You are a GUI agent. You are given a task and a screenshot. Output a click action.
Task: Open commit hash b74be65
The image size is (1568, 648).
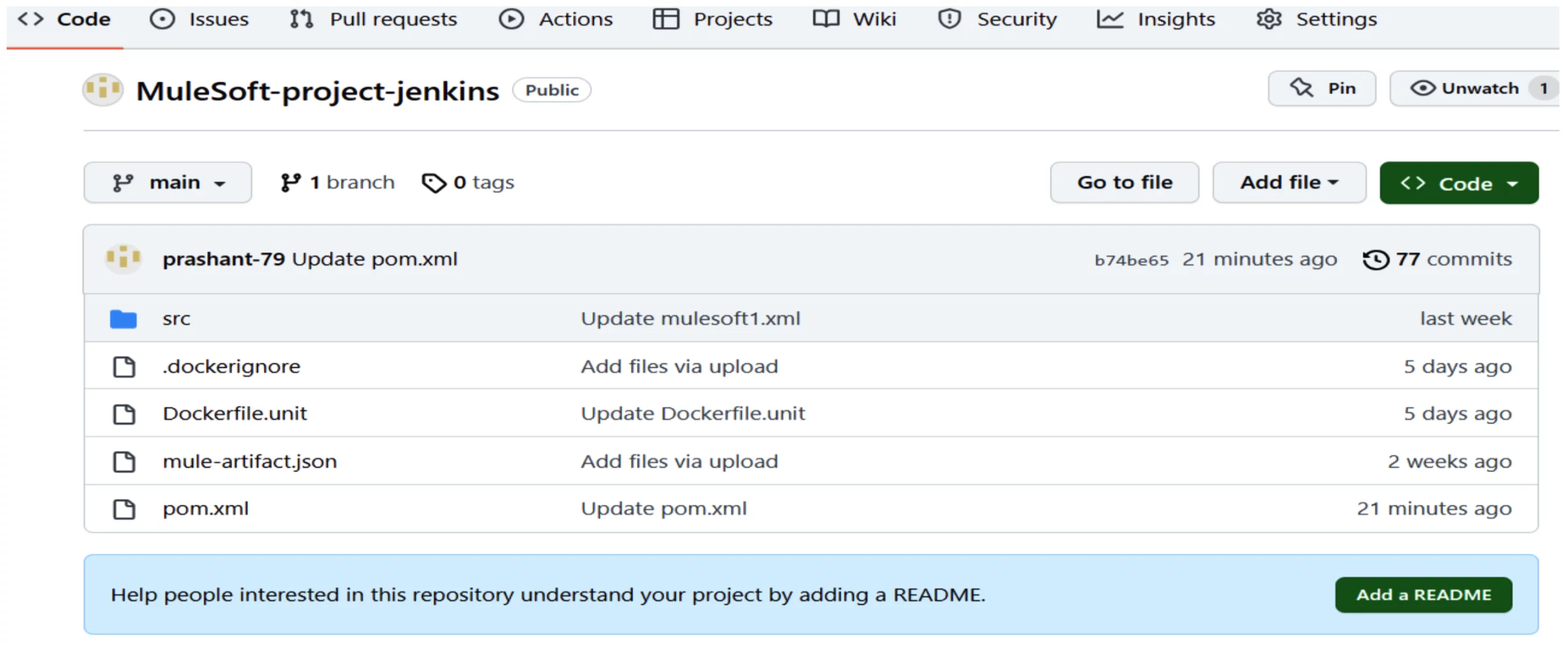(1131, 260)
